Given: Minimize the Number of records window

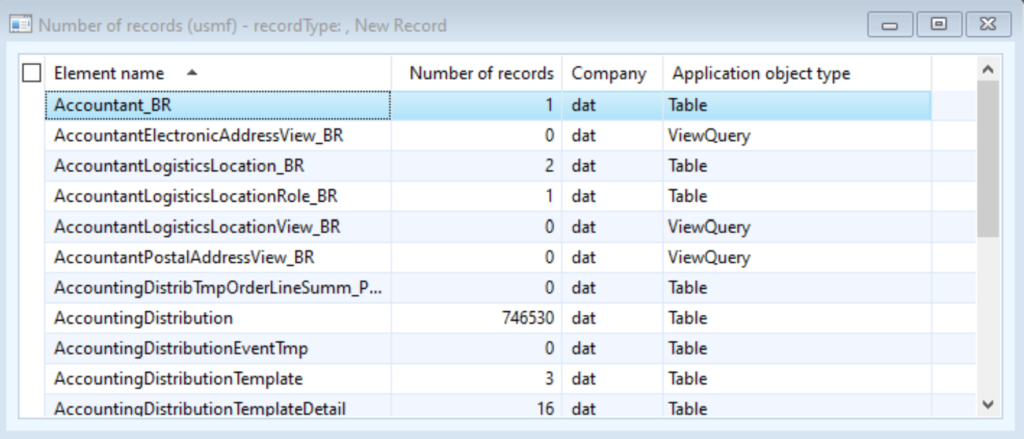Looking at the screenshot, I should [x=889, y=25].
